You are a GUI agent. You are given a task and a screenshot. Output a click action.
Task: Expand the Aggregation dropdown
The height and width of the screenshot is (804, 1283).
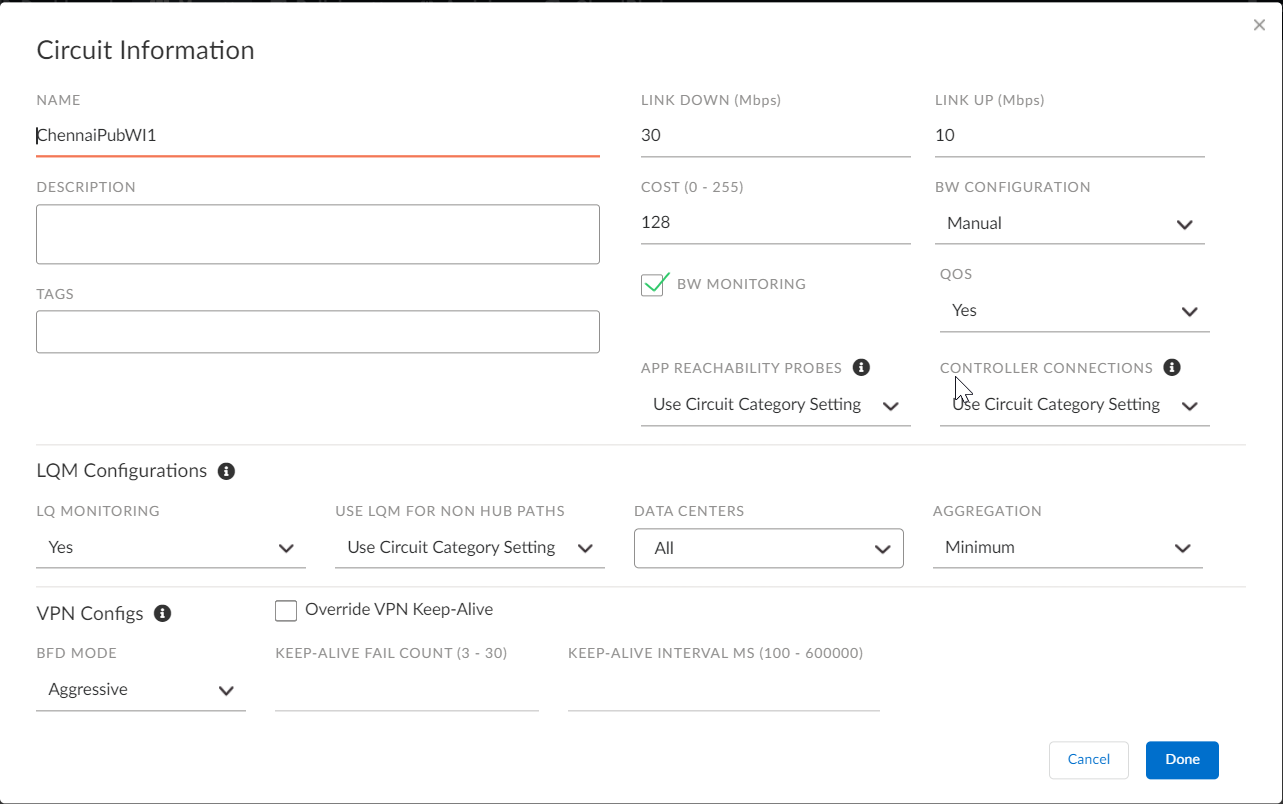coord(1067,548)
